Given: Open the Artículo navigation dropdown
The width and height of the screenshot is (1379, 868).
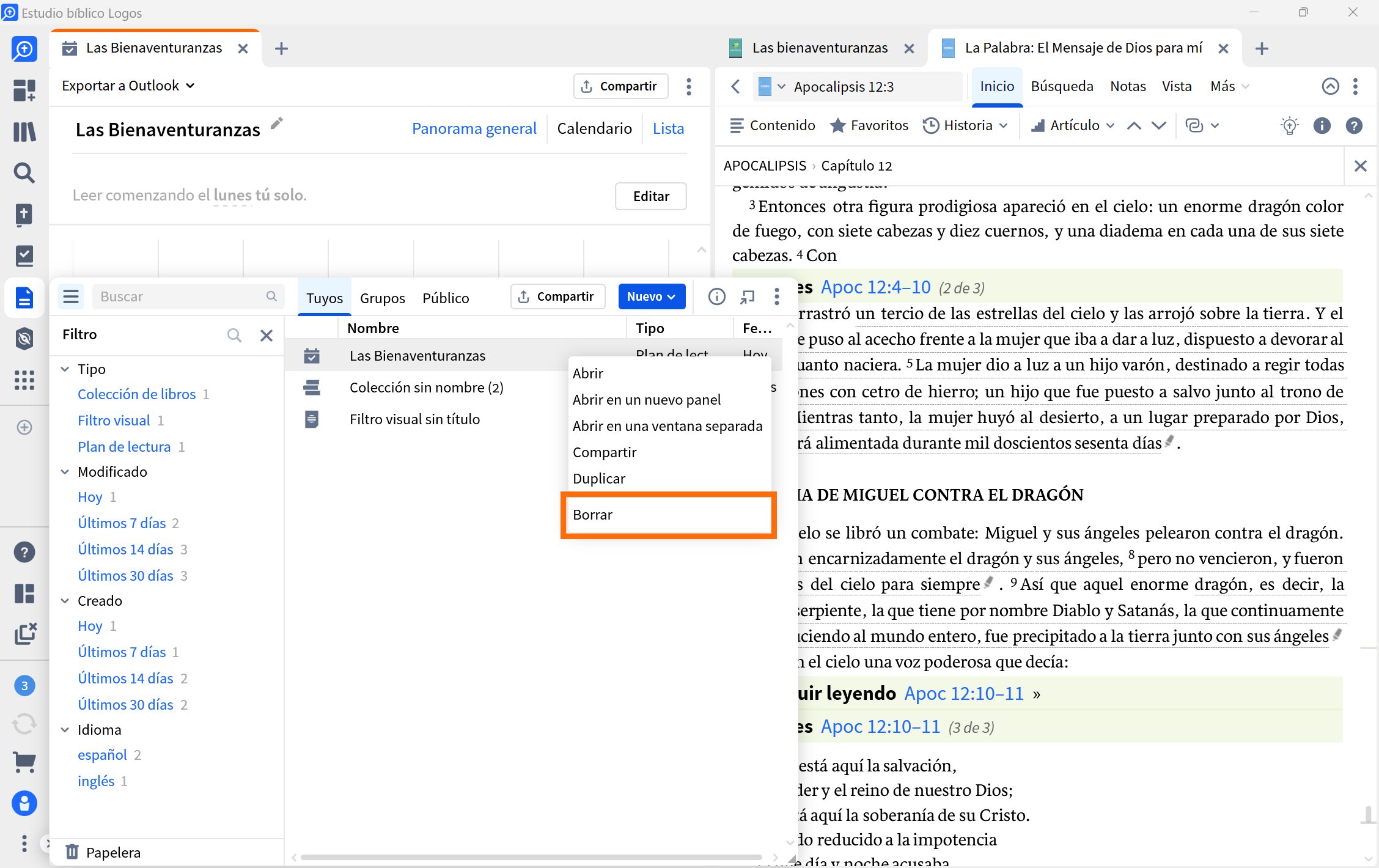Looking at the screenshot, I should coord(1073,125).
